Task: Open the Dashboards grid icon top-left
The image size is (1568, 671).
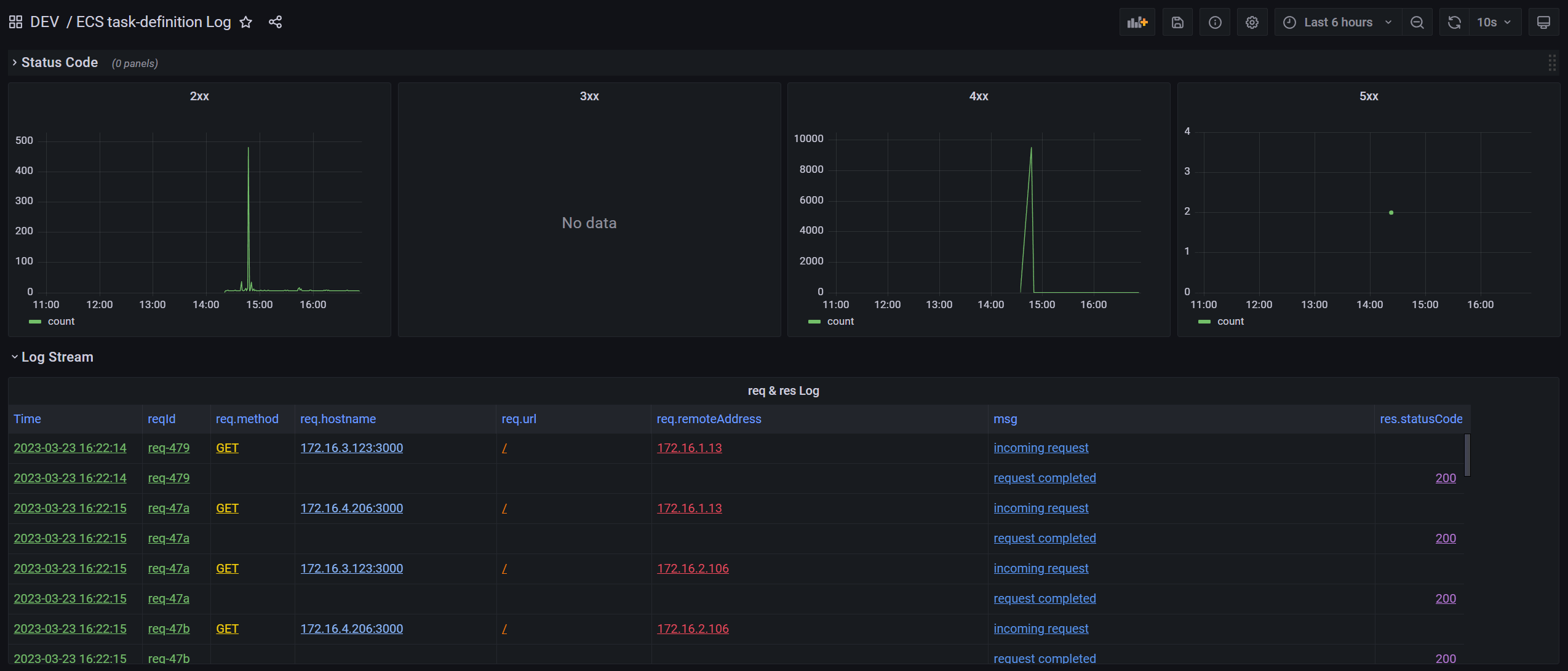Action: (15, 21)
